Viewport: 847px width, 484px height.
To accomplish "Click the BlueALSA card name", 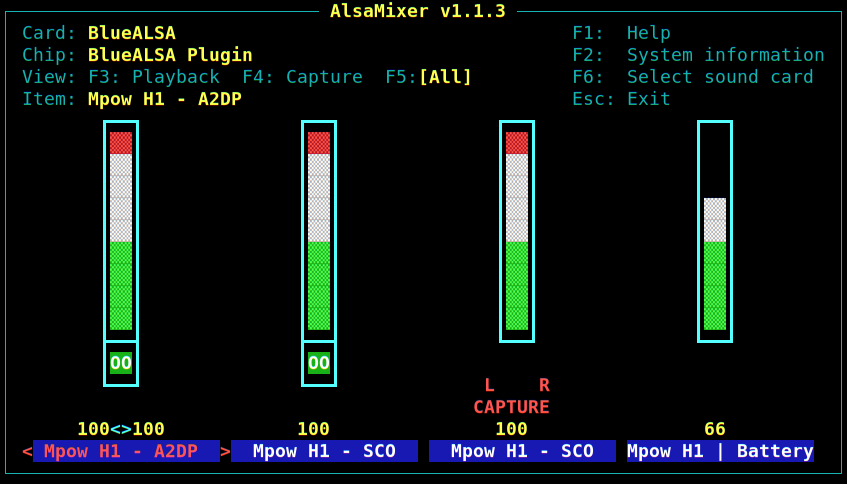I will coord(132,33).
